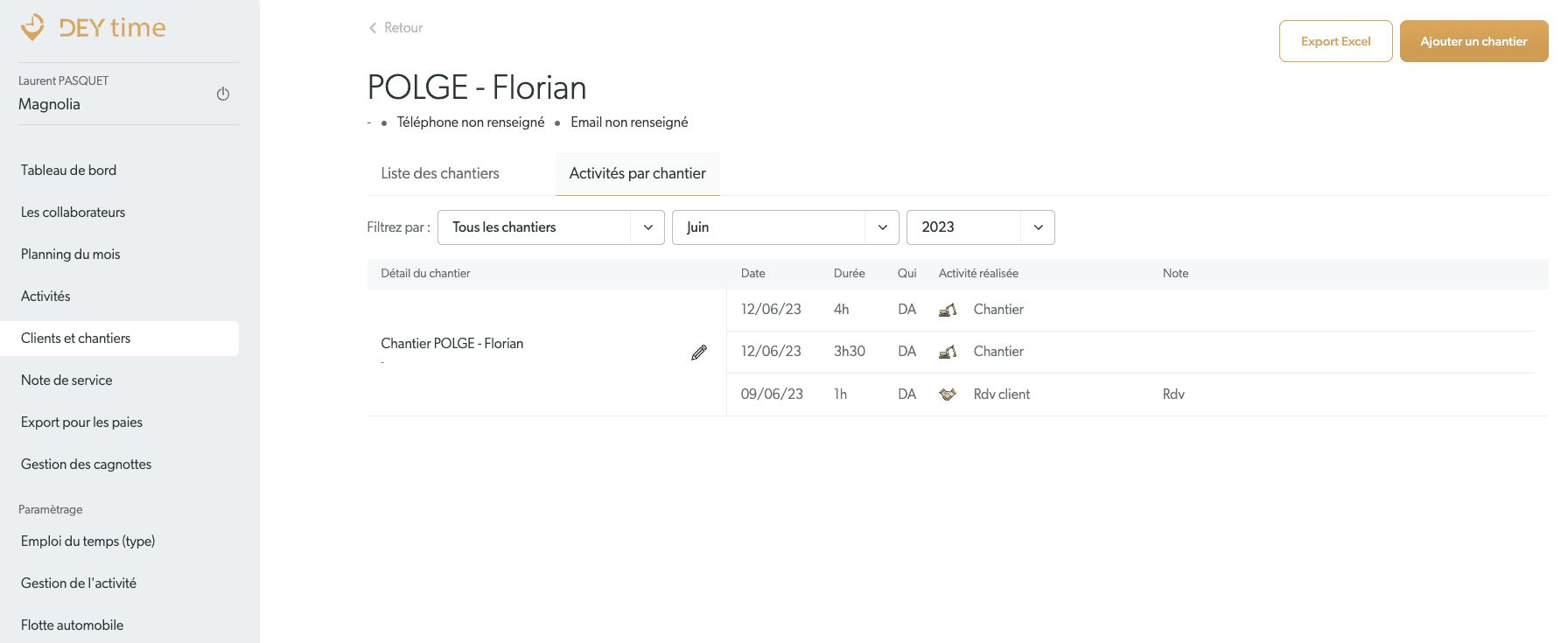The height and width of the screenshot is (643, 1568).
Task: Click the excavator icon in the 4h row
Action: pyautogui.click(x=948, y=310)
